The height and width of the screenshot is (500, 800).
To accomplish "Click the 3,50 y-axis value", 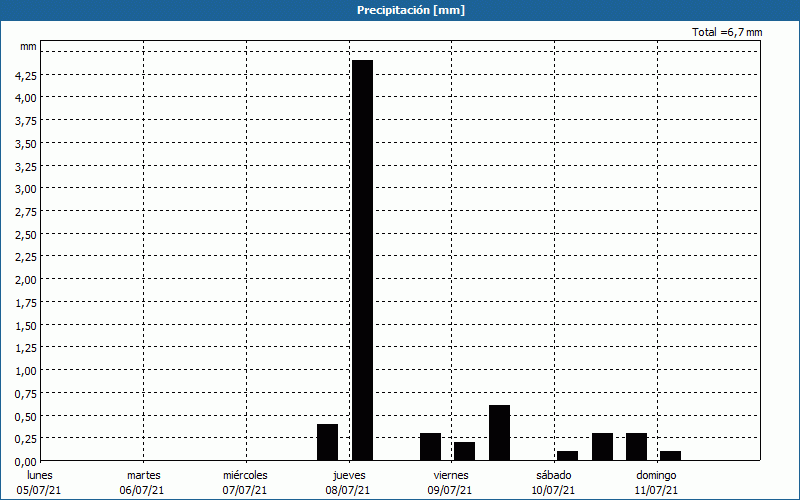I will click(x=26, y=144).
